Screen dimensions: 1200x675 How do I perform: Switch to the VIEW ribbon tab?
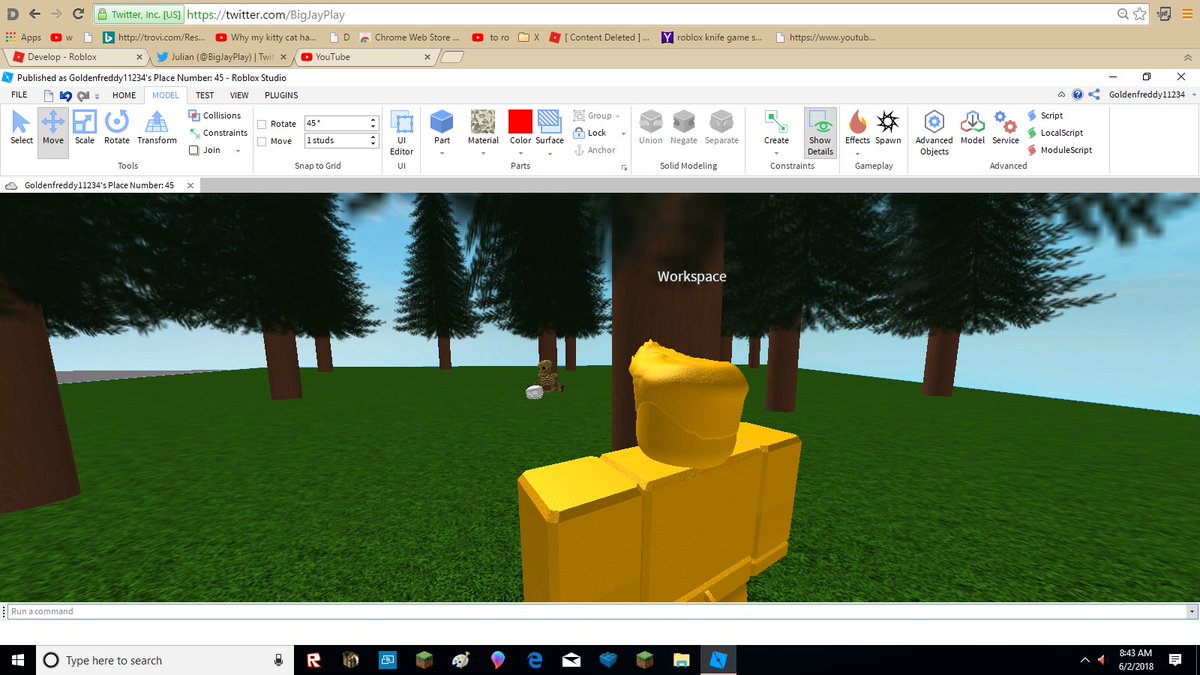click(239, 95)
